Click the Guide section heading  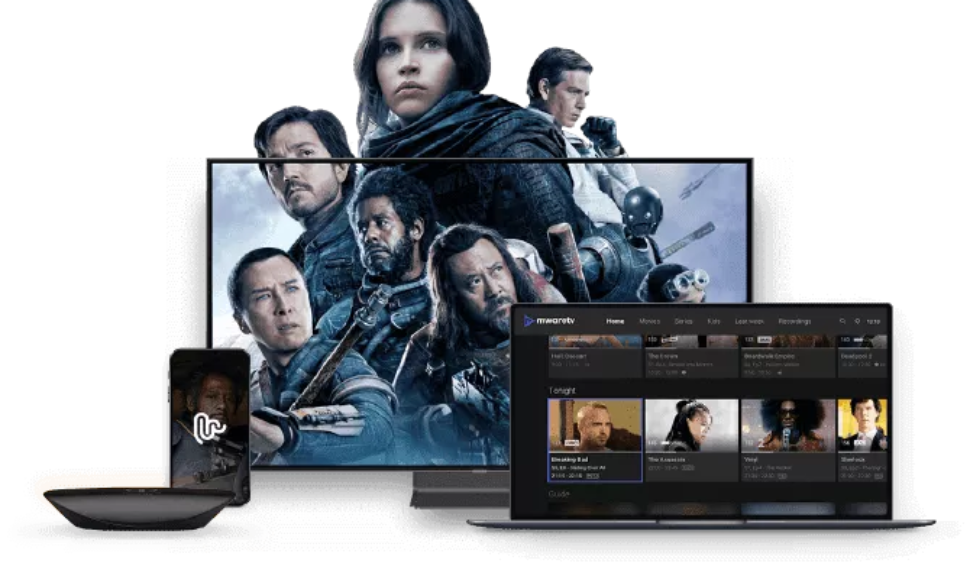coord(559,494)
